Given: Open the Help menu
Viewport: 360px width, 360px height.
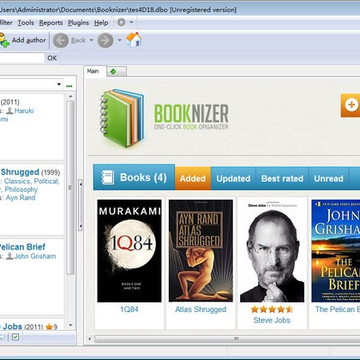Looking at the screenshot, I should pos(101,23).
